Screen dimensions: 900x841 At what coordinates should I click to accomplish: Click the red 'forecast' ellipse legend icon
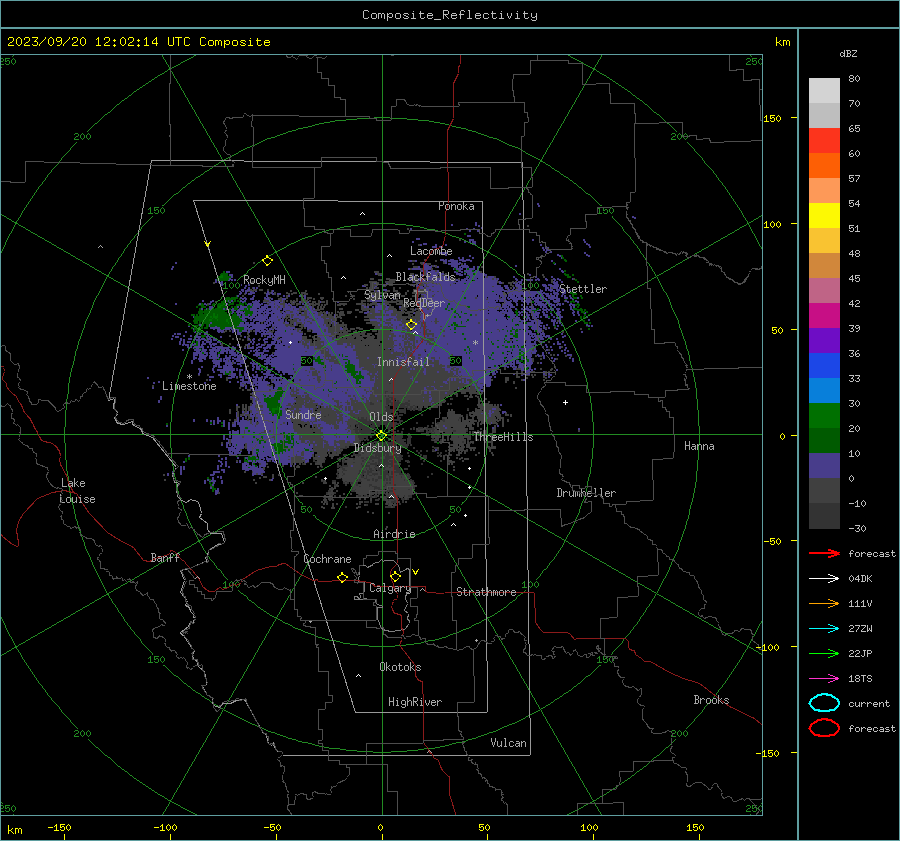824,728
